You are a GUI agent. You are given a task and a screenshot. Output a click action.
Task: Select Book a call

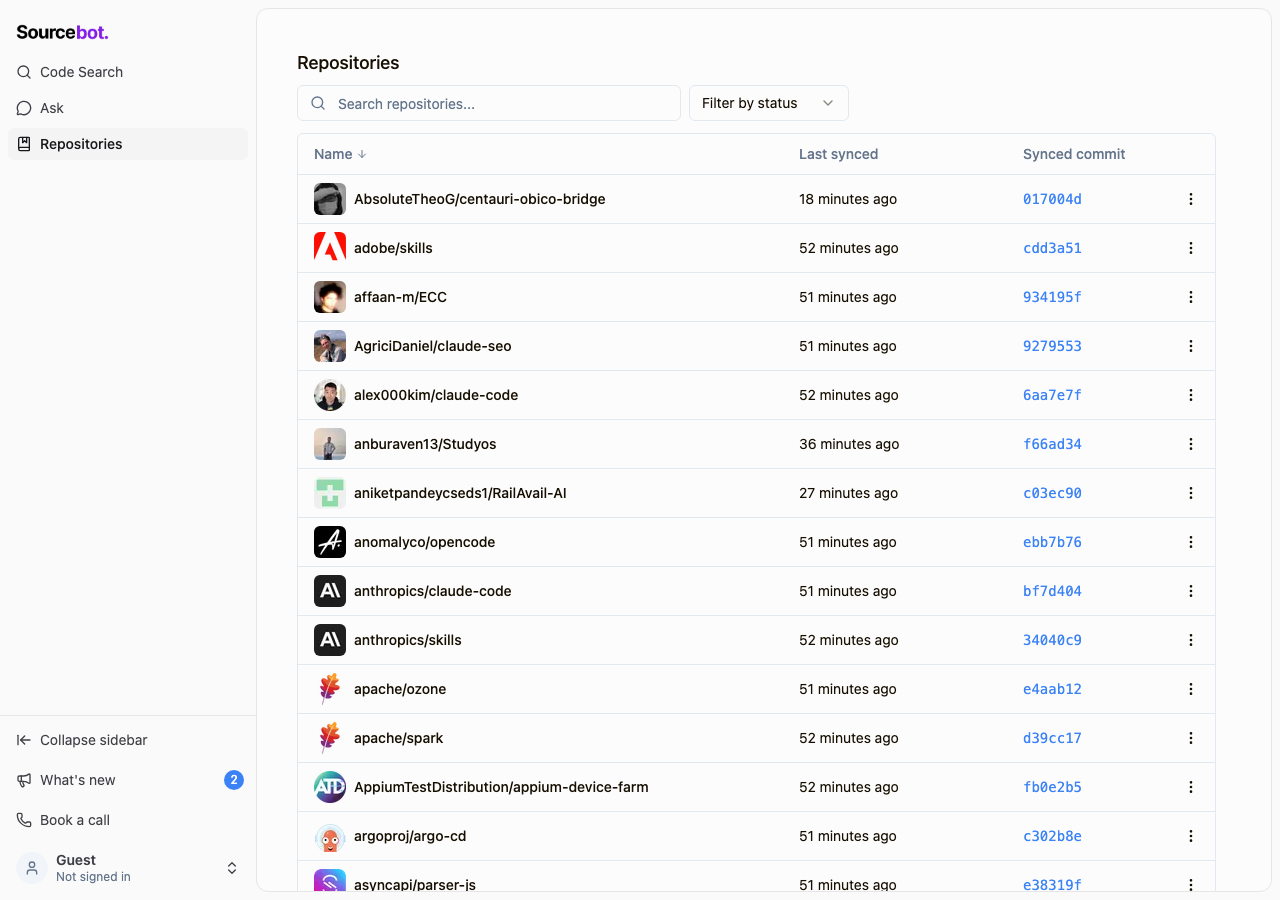pyautogui.click(x=128, y=820)
